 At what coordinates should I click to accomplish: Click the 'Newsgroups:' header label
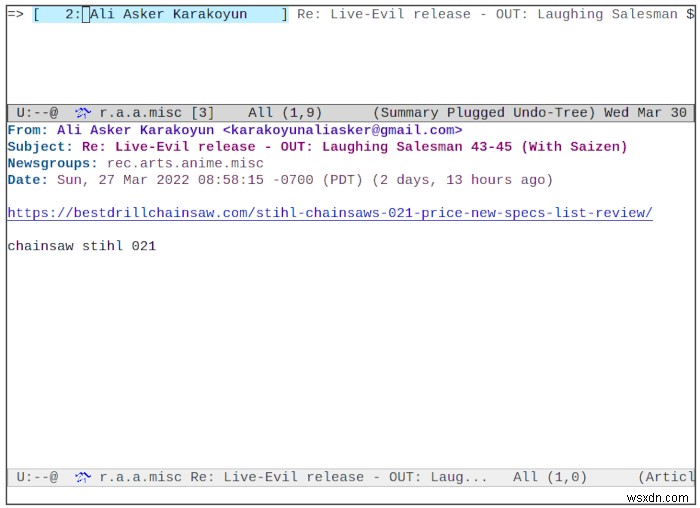coord(52,163)
